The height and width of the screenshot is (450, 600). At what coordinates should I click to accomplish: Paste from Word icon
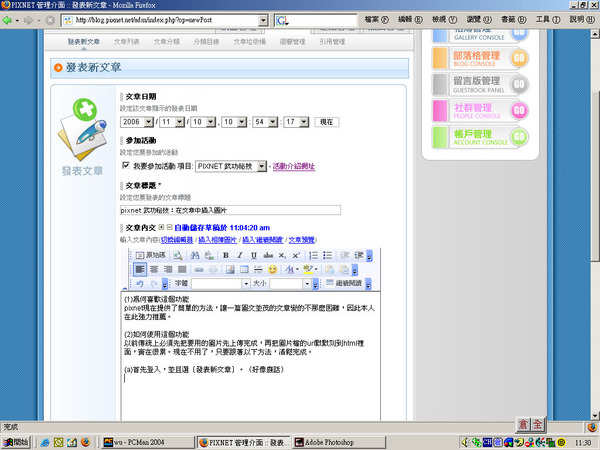click(344, 270)
